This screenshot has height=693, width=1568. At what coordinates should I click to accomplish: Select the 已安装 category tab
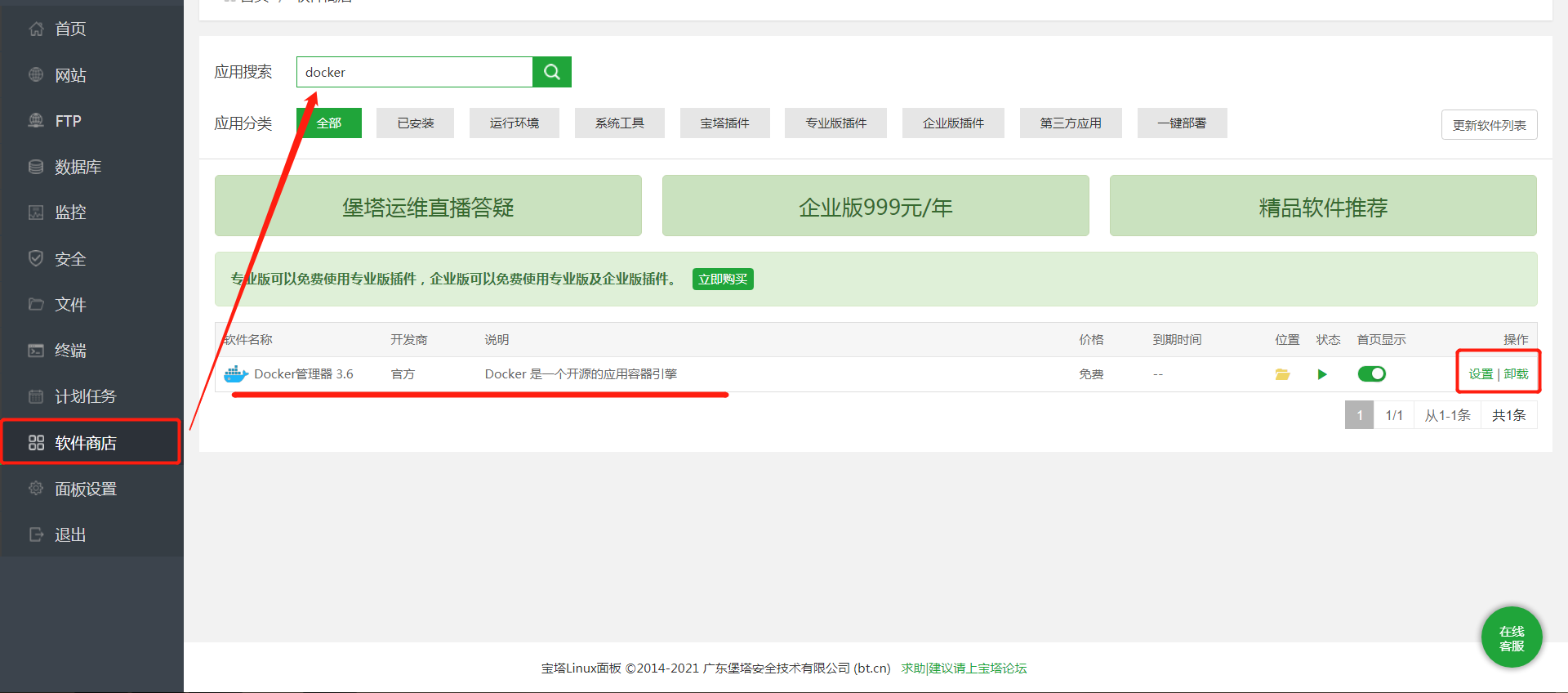click(415, 123)
